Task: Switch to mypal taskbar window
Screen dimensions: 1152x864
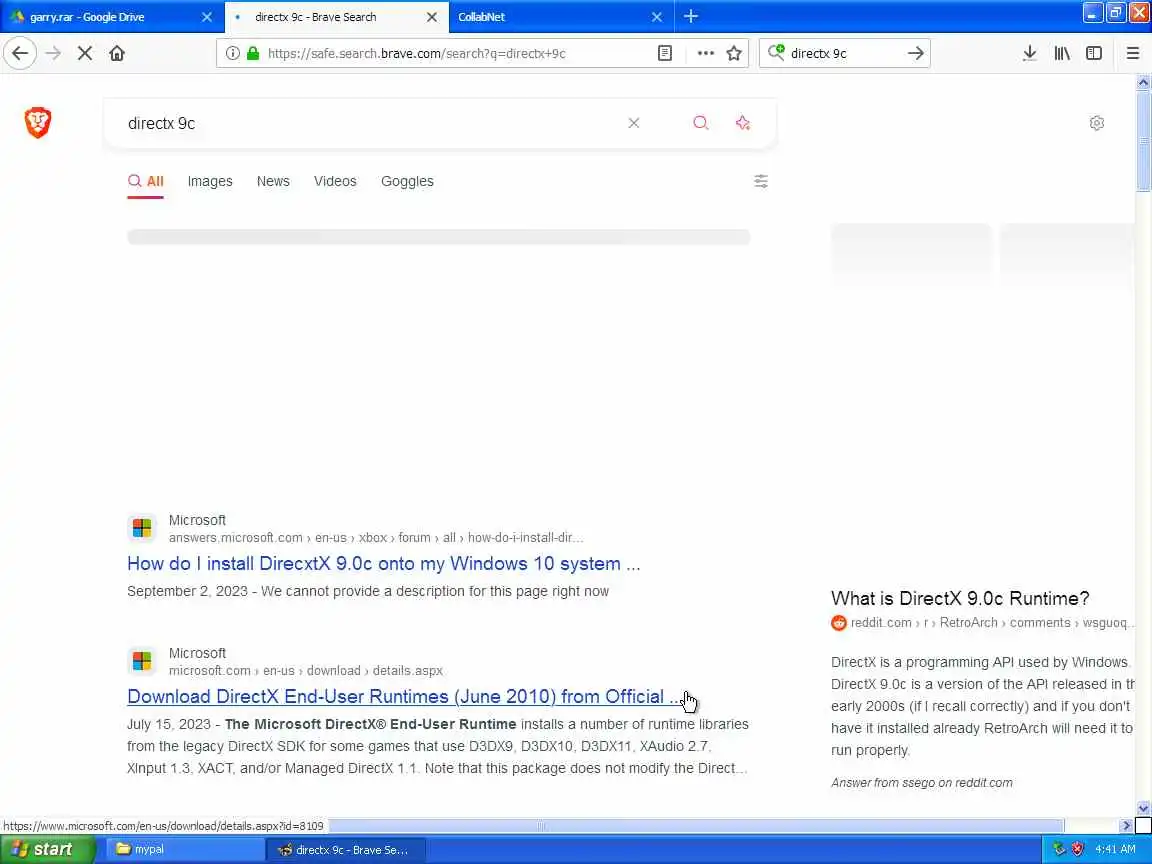Action: (184, 849)
